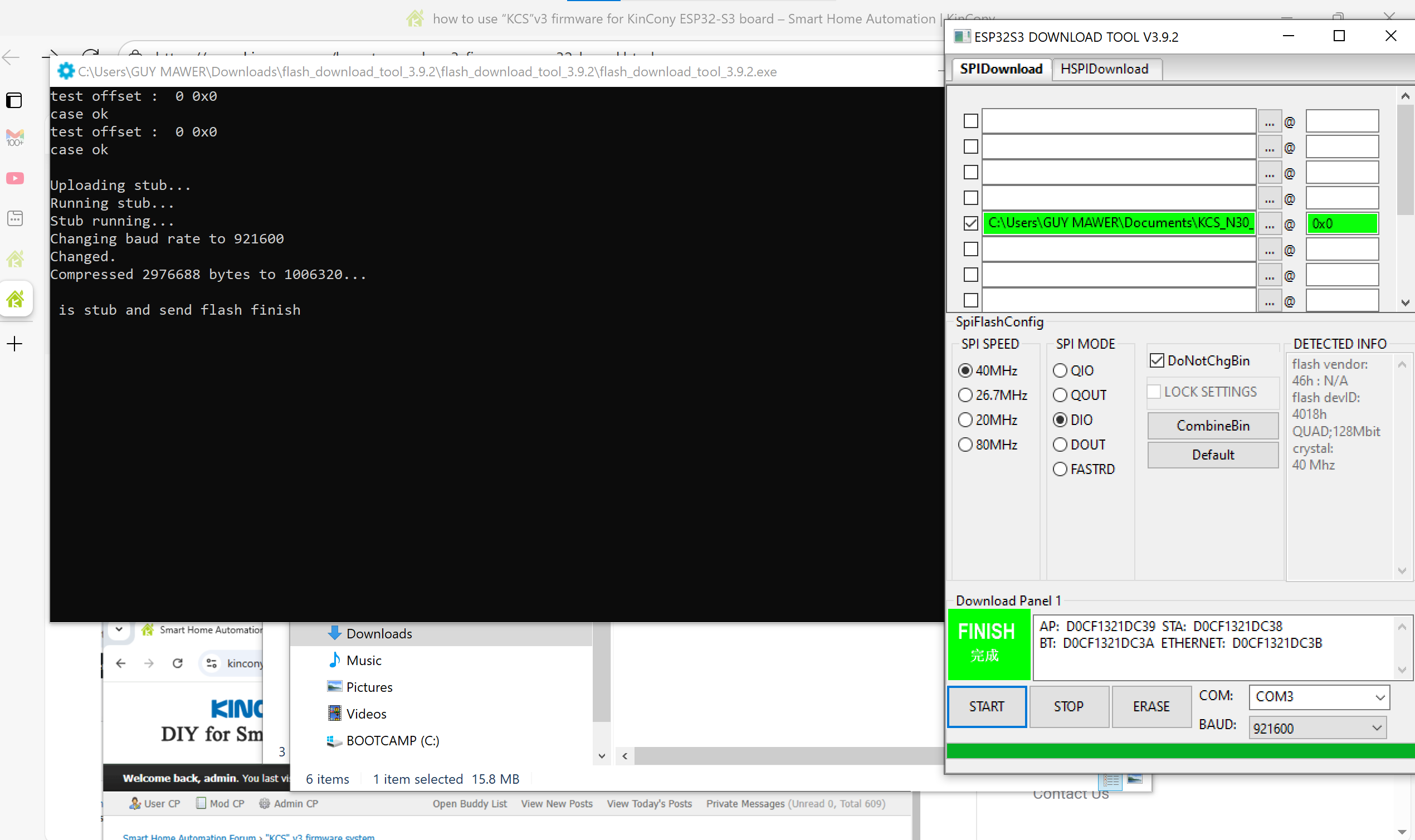Click the CombineBin button
This screenshot has height=840, width=1415.
(1212, 426)
